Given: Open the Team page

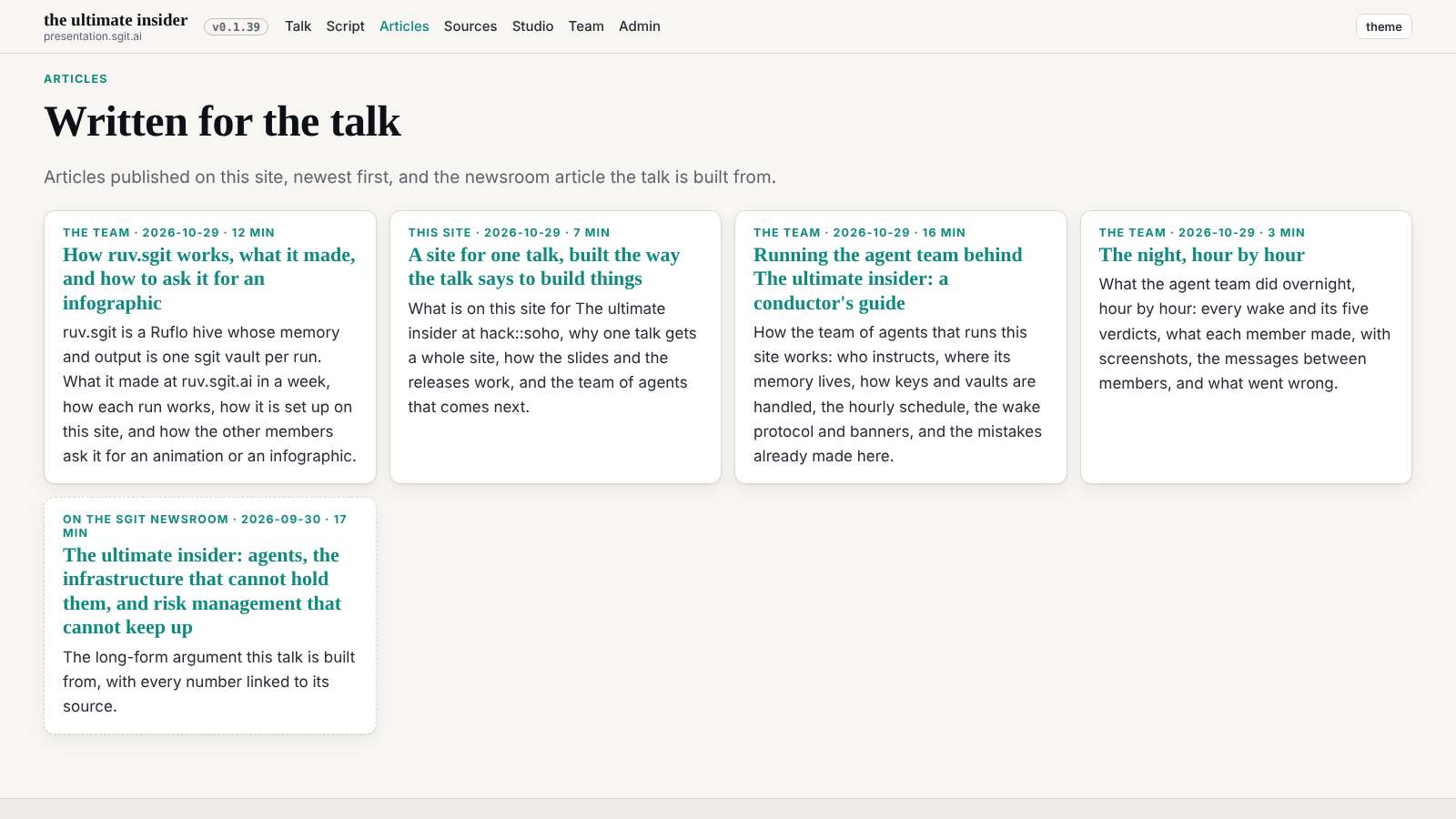Looking at the screenshot, I should coord(586,26).
